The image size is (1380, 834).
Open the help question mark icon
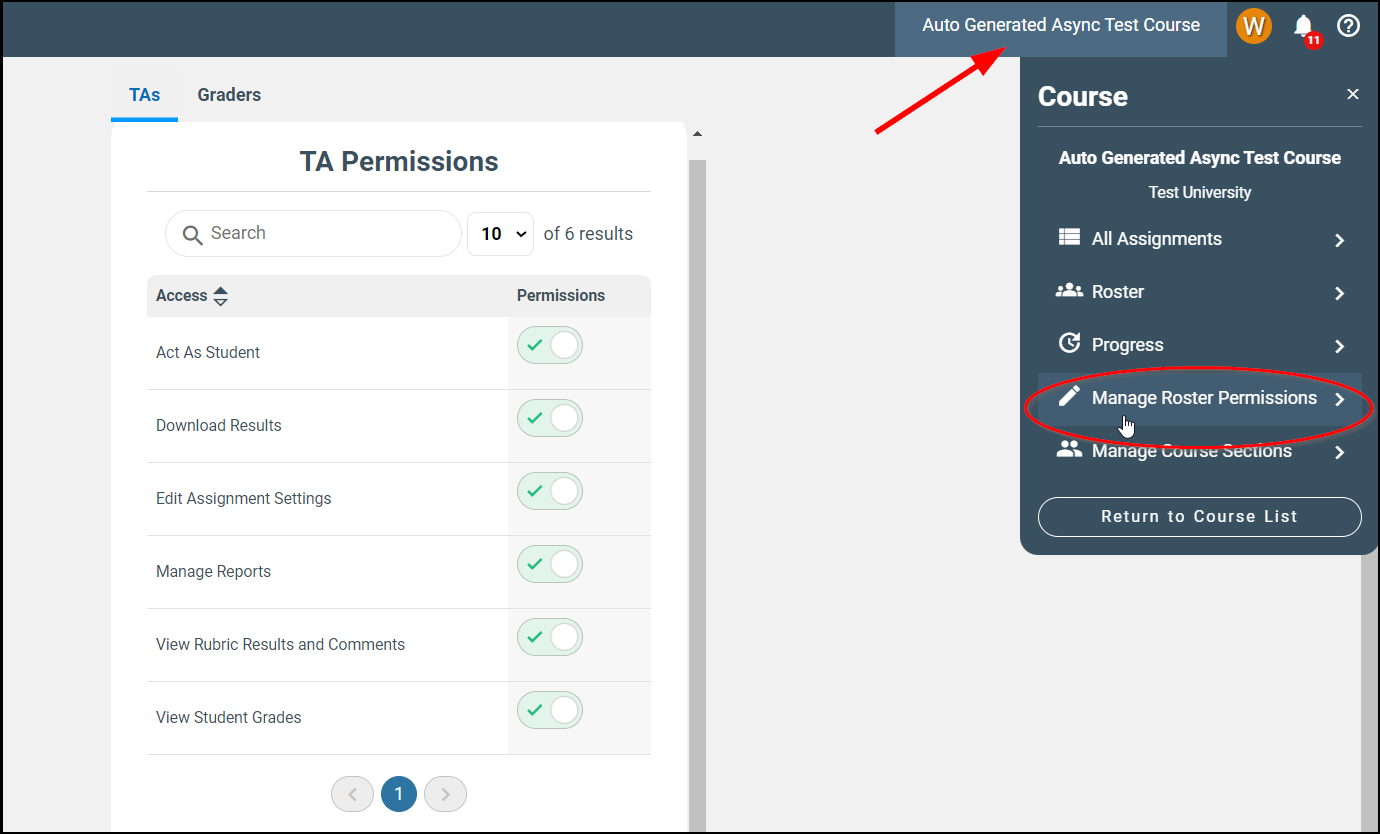1348,25
